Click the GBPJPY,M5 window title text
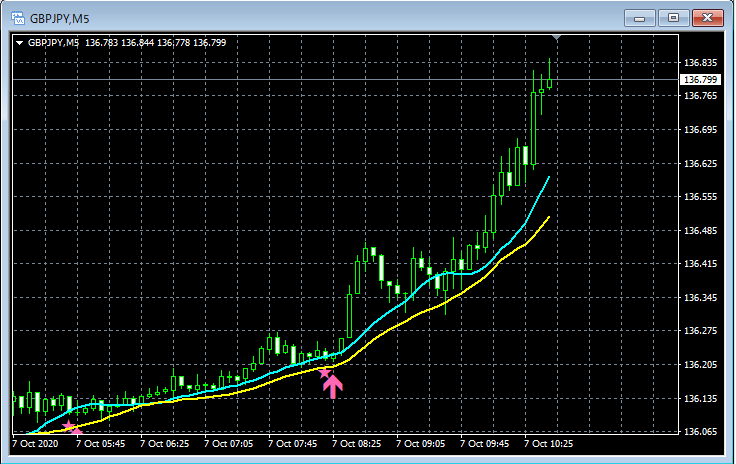This screenshot has height=464, width=736. (60, 19)
